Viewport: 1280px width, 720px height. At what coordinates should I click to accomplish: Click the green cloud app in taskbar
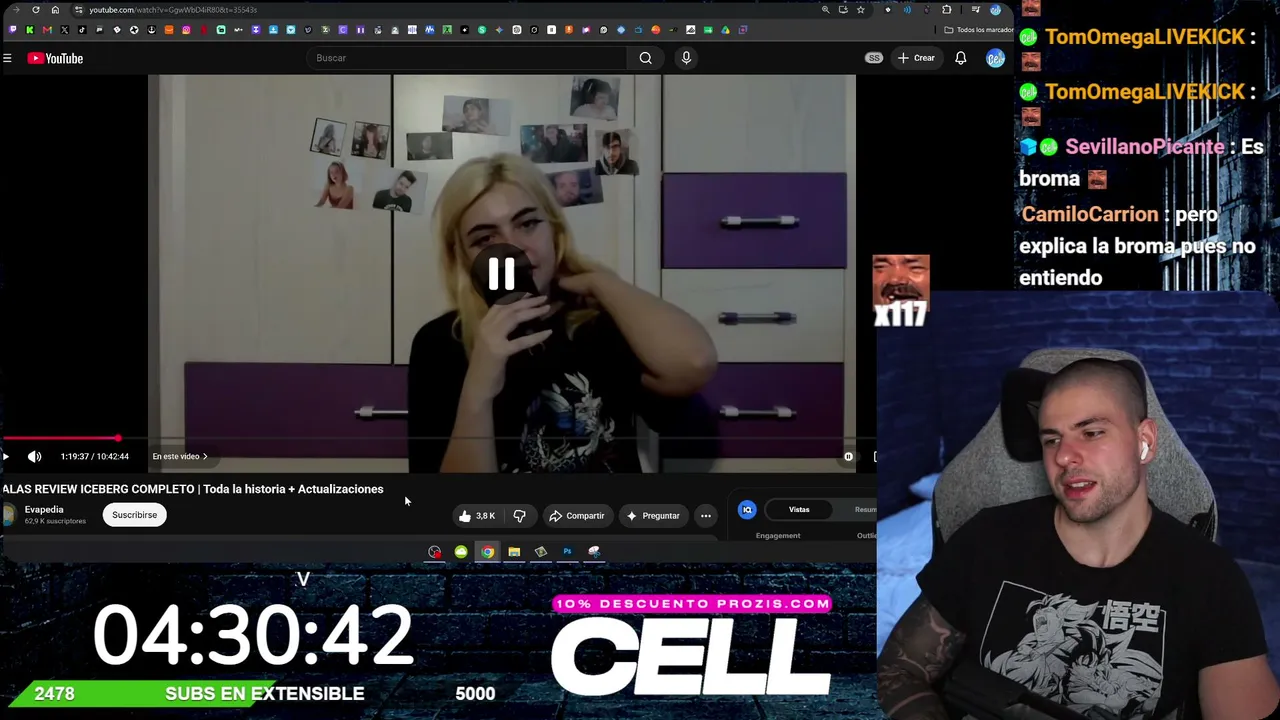461,552
